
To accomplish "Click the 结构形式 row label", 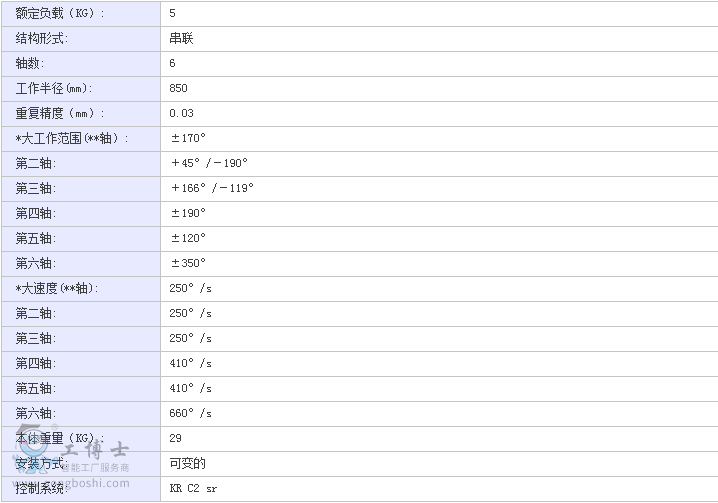I will (42, 38).
